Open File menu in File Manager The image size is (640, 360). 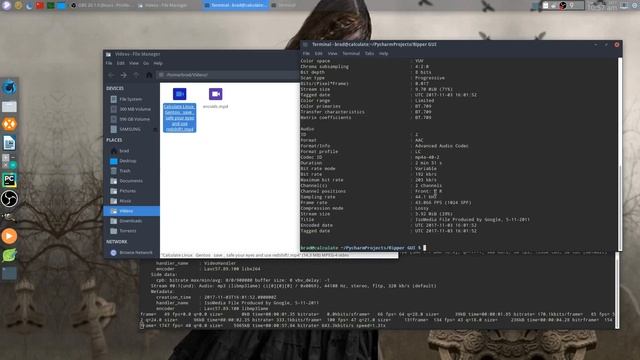[x=109, y=63]
